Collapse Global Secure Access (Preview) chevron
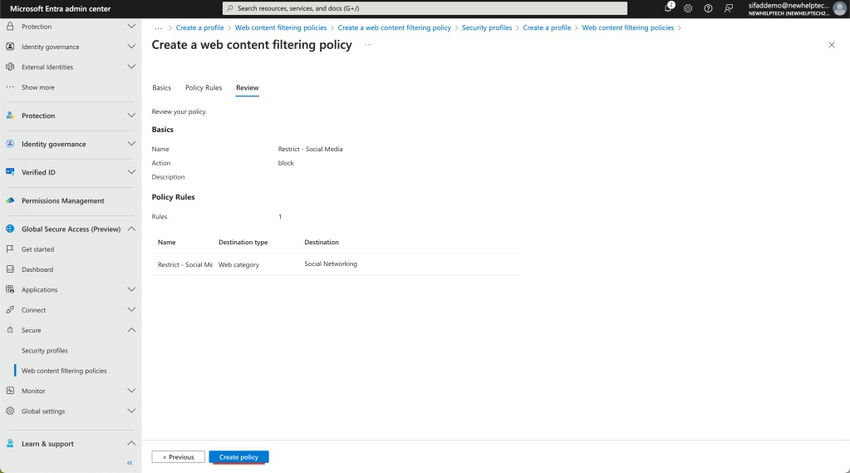850x473 pixels. [131, 229]
